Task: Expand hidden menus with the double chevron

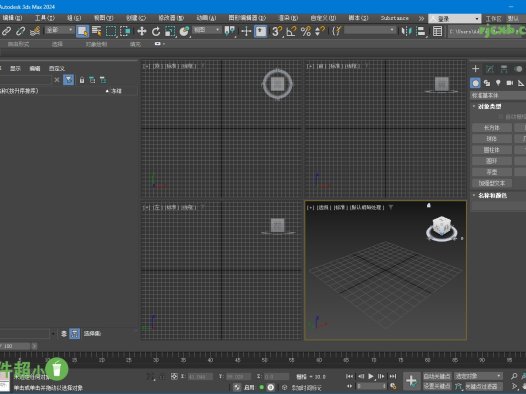Action: pyautogui.click(x=421, y=18)
